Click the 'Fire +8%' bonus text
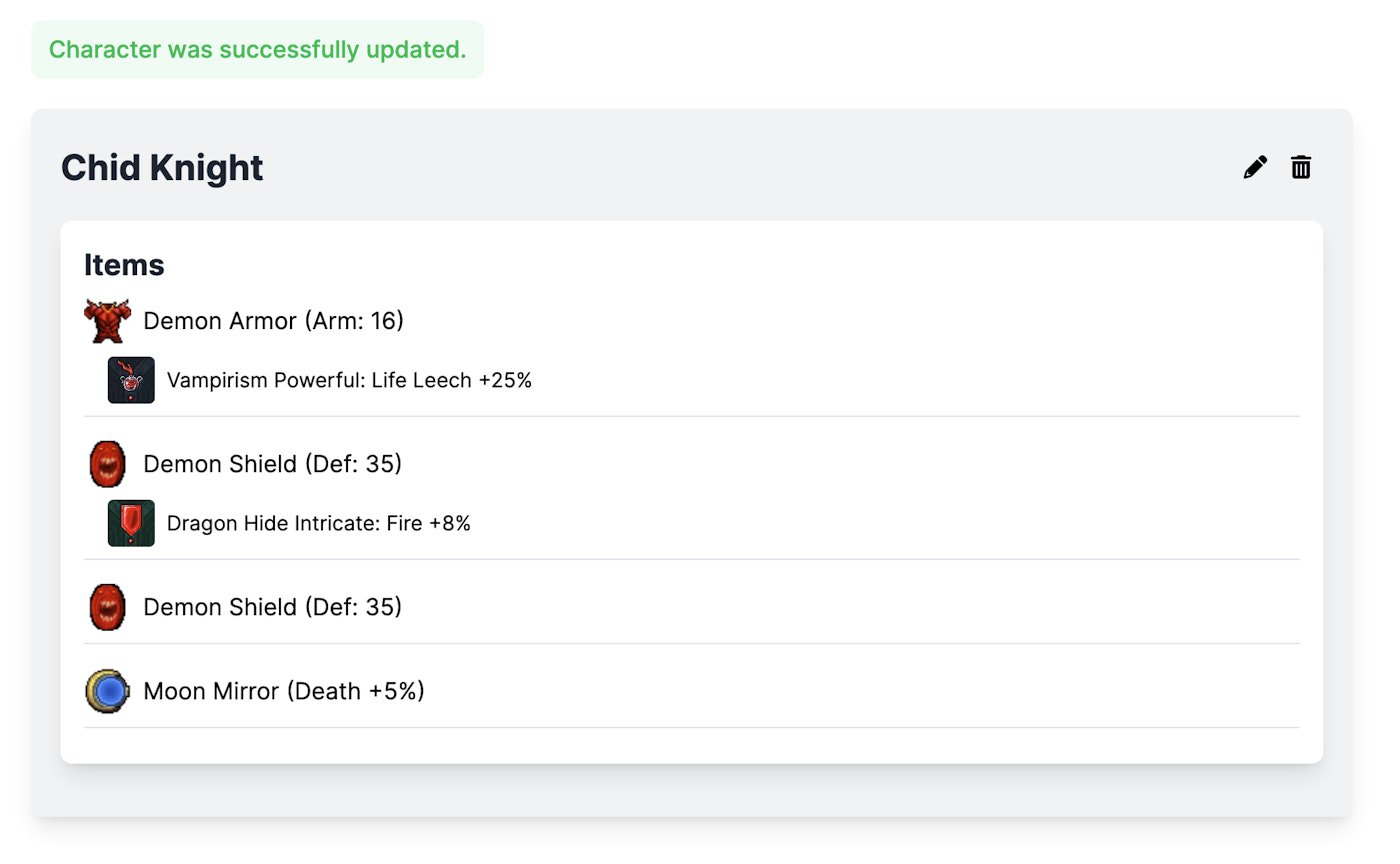Image resolution: width=1400 pixels, height=864 pixels. click(x=429, y=523)
